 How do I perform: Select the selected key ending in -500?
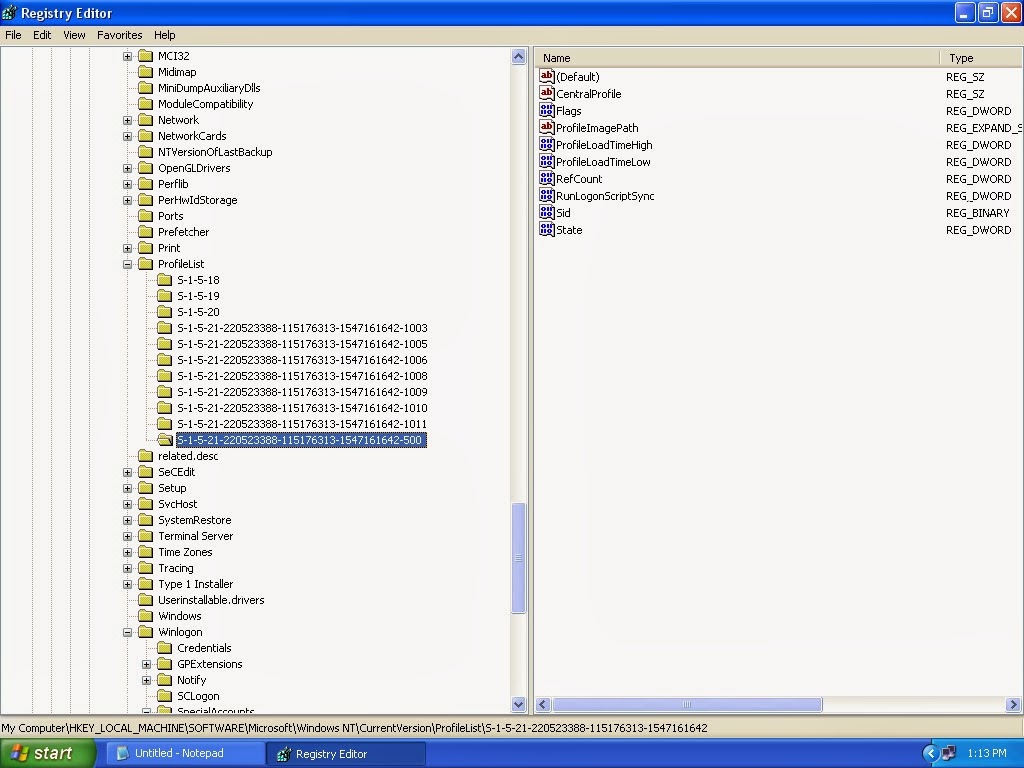tap(301, 440)
